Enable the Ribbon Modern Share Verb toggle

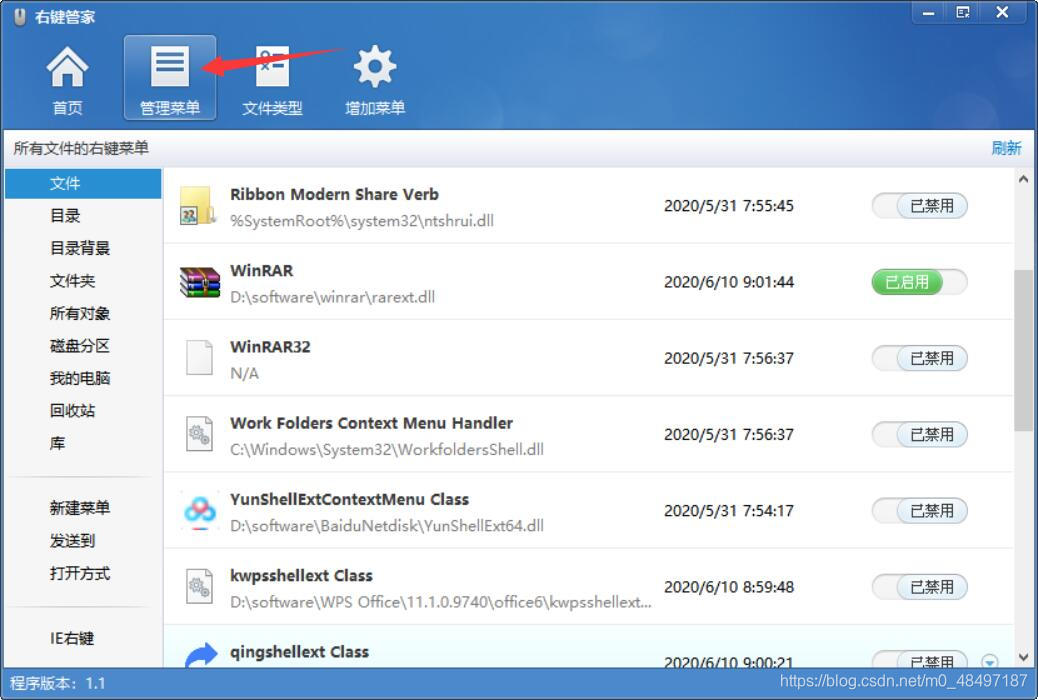point(920,206)
